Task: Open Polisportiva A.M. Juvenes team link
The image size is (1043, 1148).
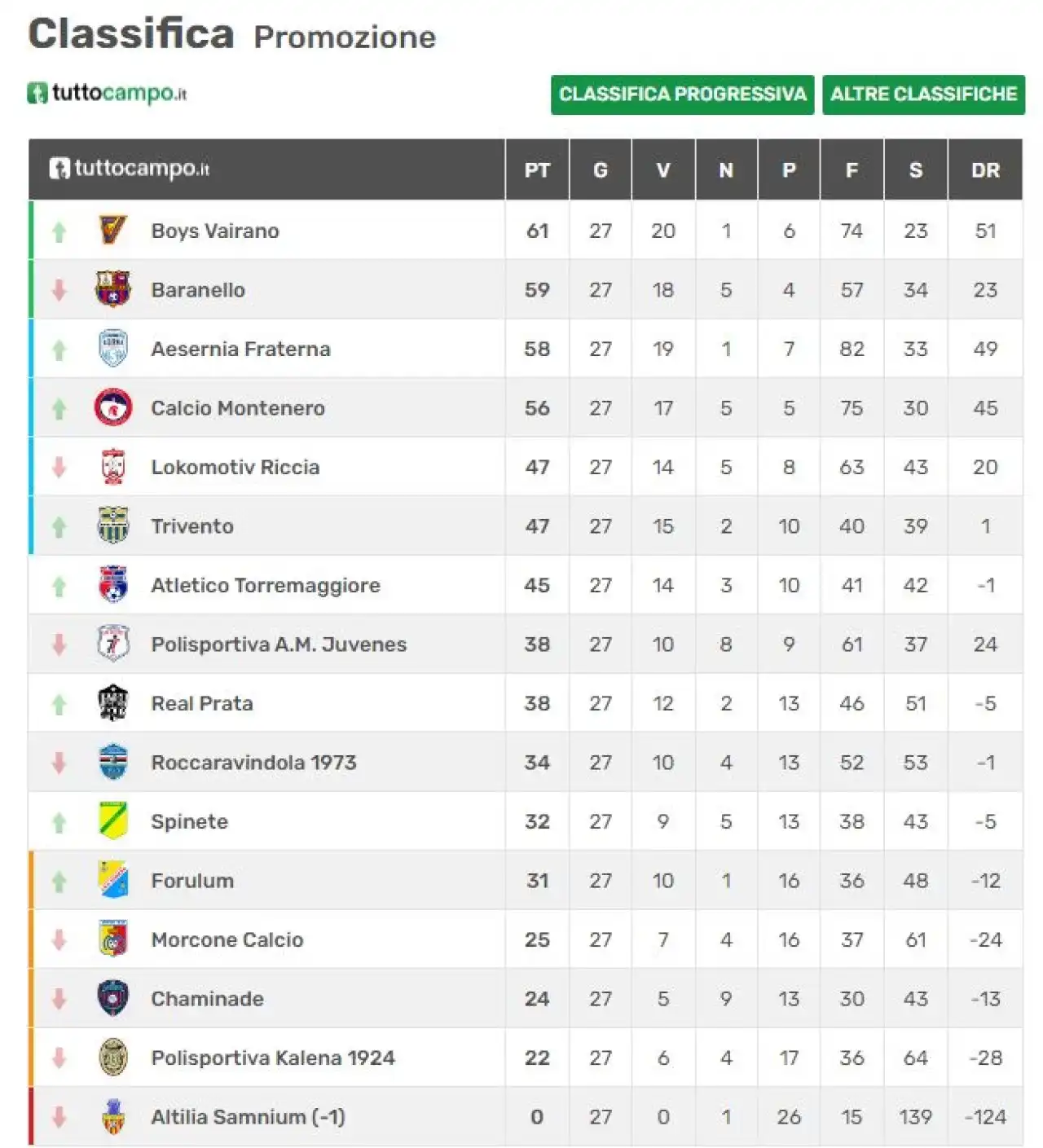Action: click(x=279, y=644)
